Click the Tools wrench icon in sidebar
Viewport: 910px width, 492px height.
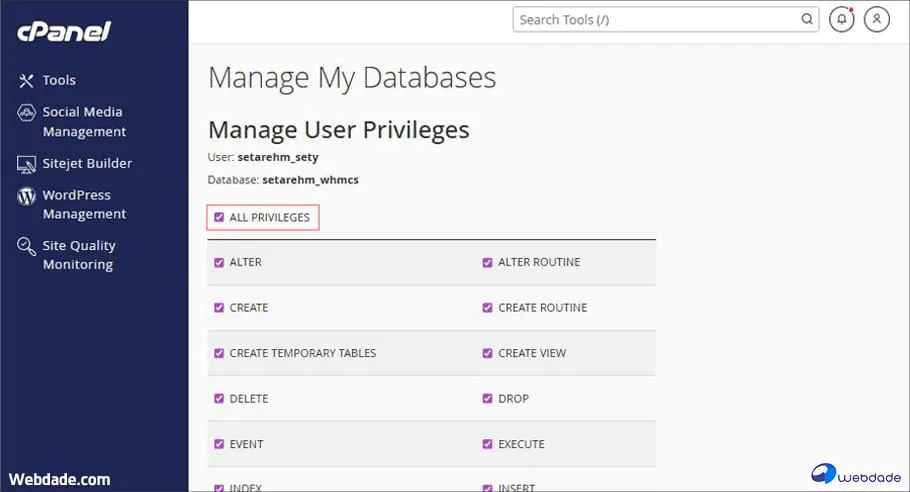pos(27,81)
